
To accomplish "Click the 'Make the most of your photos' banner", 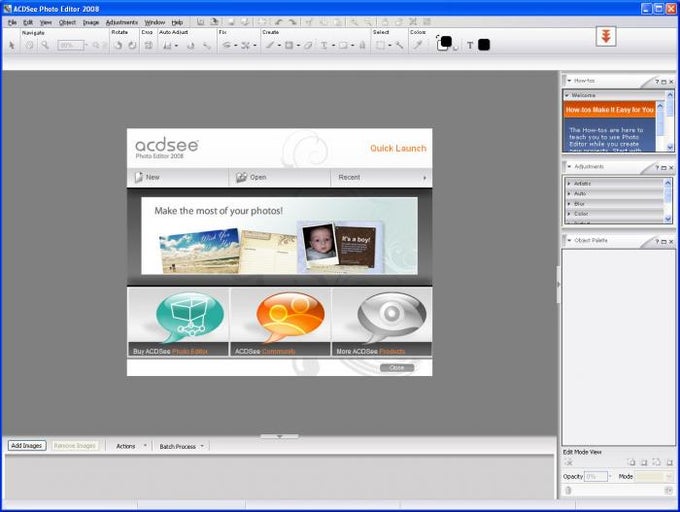I will (279, 236).
